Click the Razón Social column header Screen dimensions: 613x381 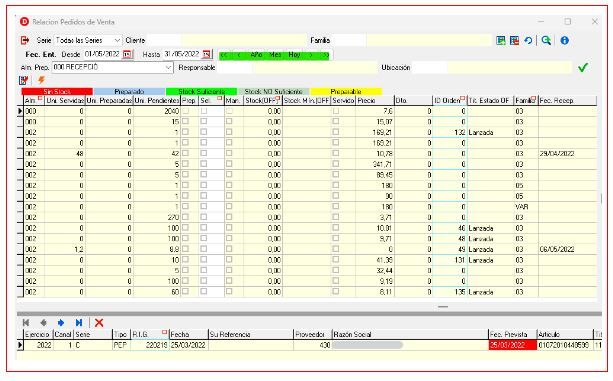click(410, 334)
